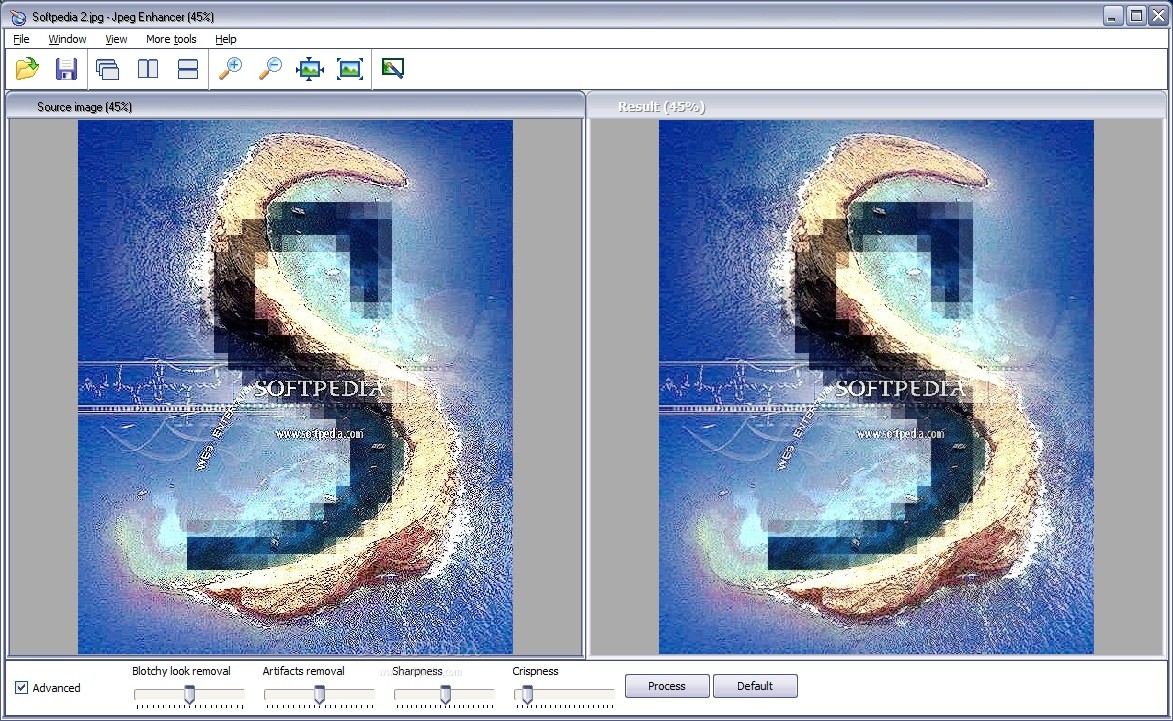Arrange panes side by side vertically

pyautogui.click(x=148, y=69)
